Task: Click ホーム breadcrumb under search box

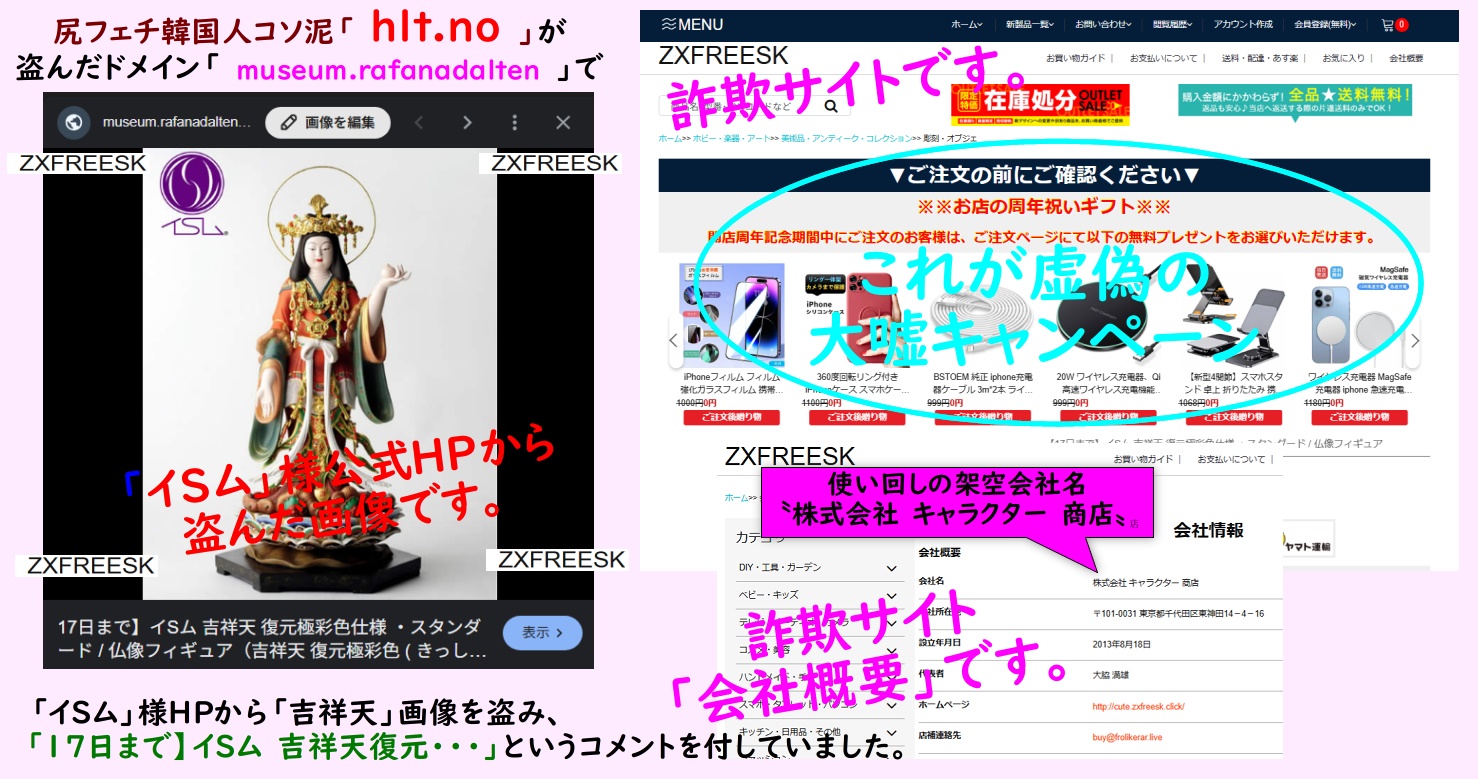Action: (x=669, y=138)
